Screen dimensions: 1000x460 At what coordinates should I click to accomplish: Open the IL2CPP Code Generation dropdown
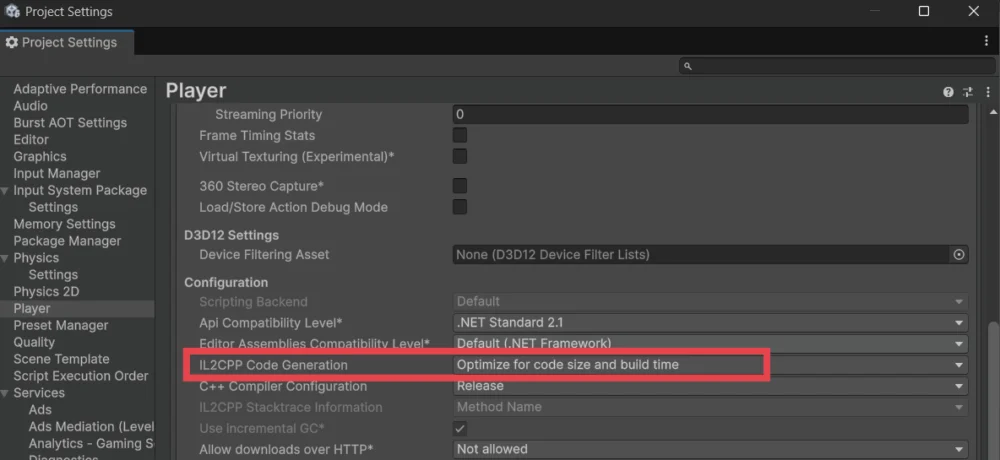coord(710,365)
